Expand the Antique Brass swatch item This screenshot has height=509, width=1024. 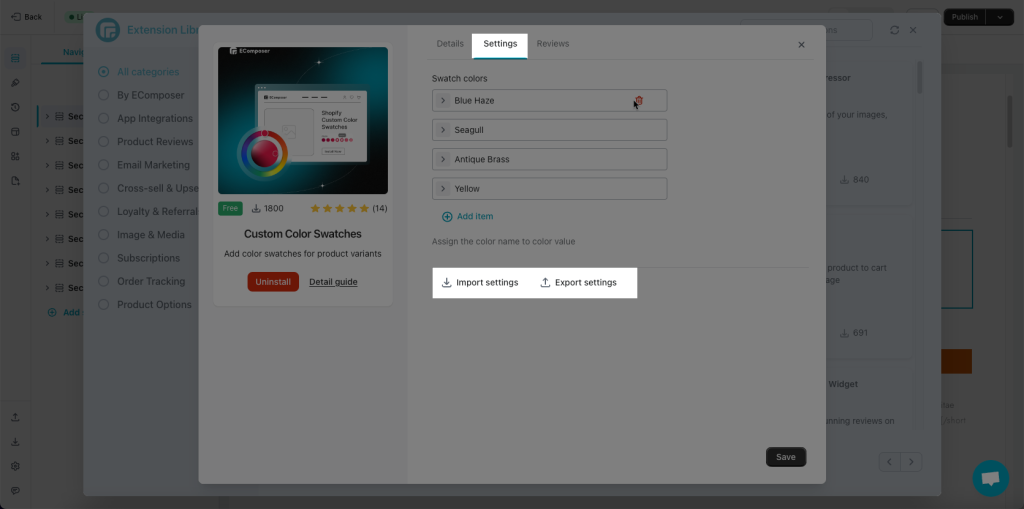(443, 159)
